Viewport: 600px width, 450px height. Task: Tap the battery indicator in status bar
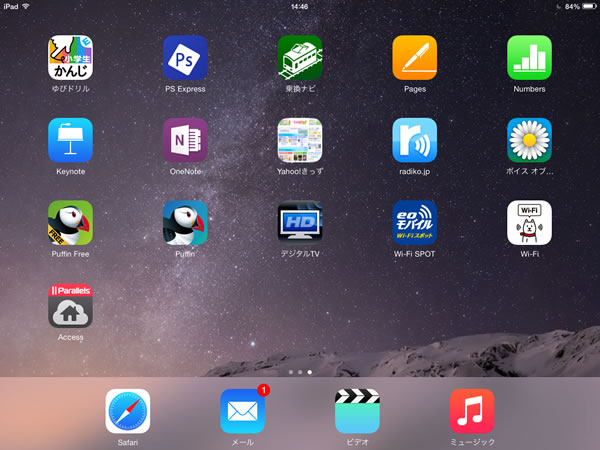589,7
